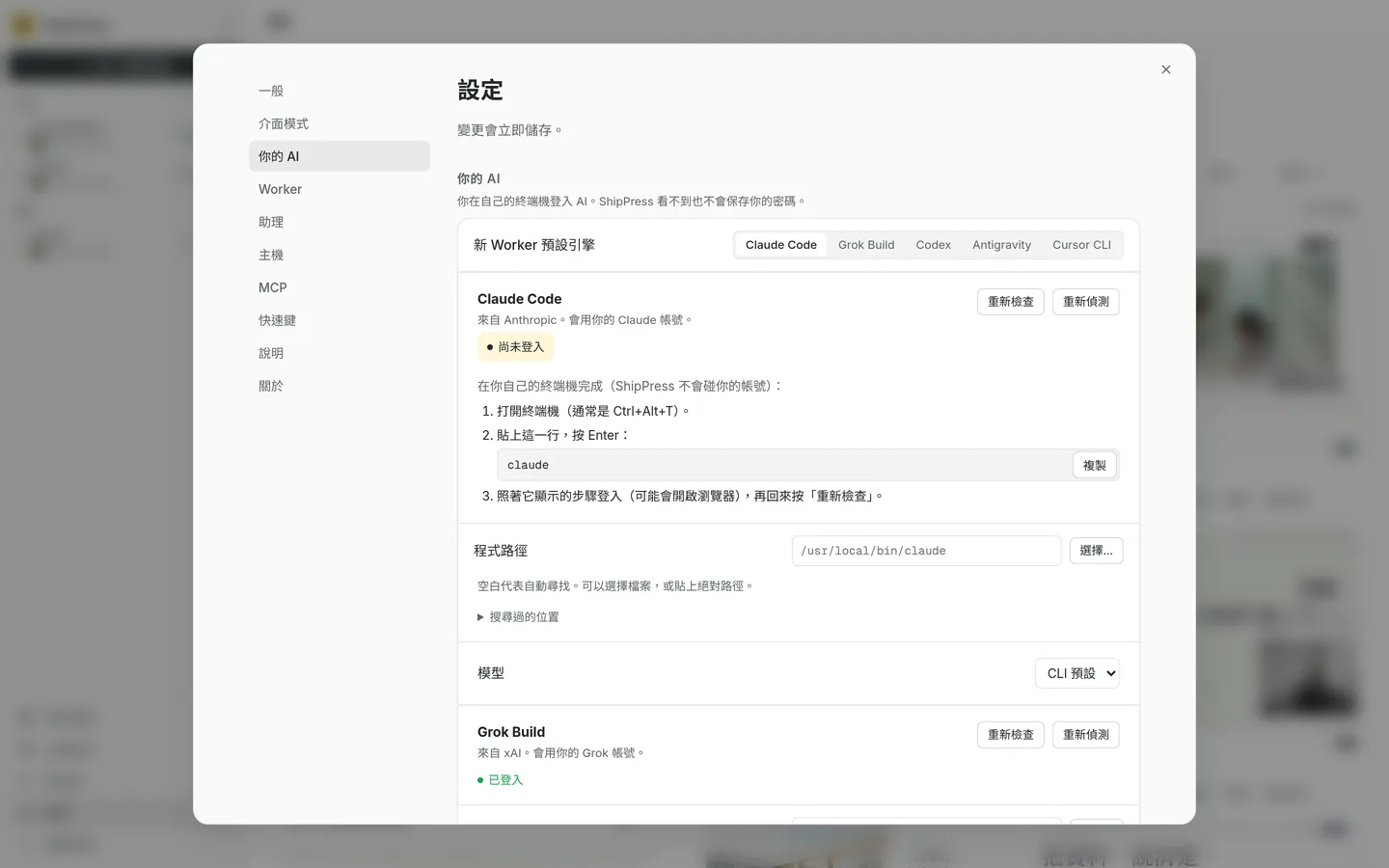Open the MCP settings section
This screenshot has width=1389, height=868.
pos(339,287)
